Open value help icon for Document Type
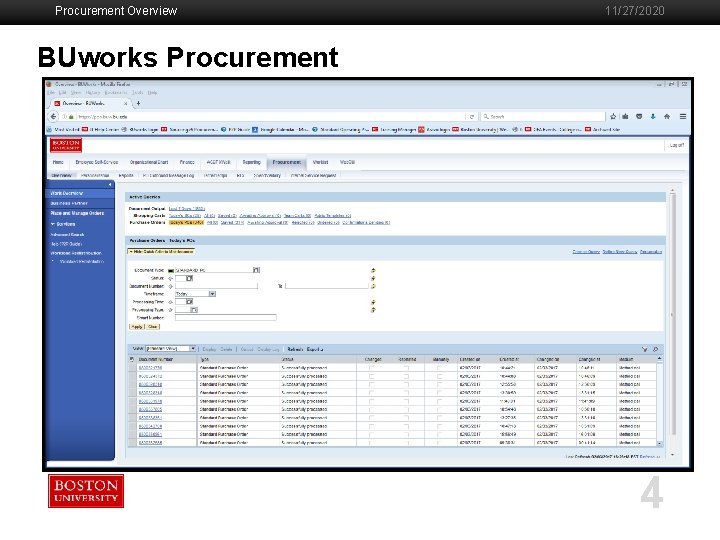 [256, 270]
